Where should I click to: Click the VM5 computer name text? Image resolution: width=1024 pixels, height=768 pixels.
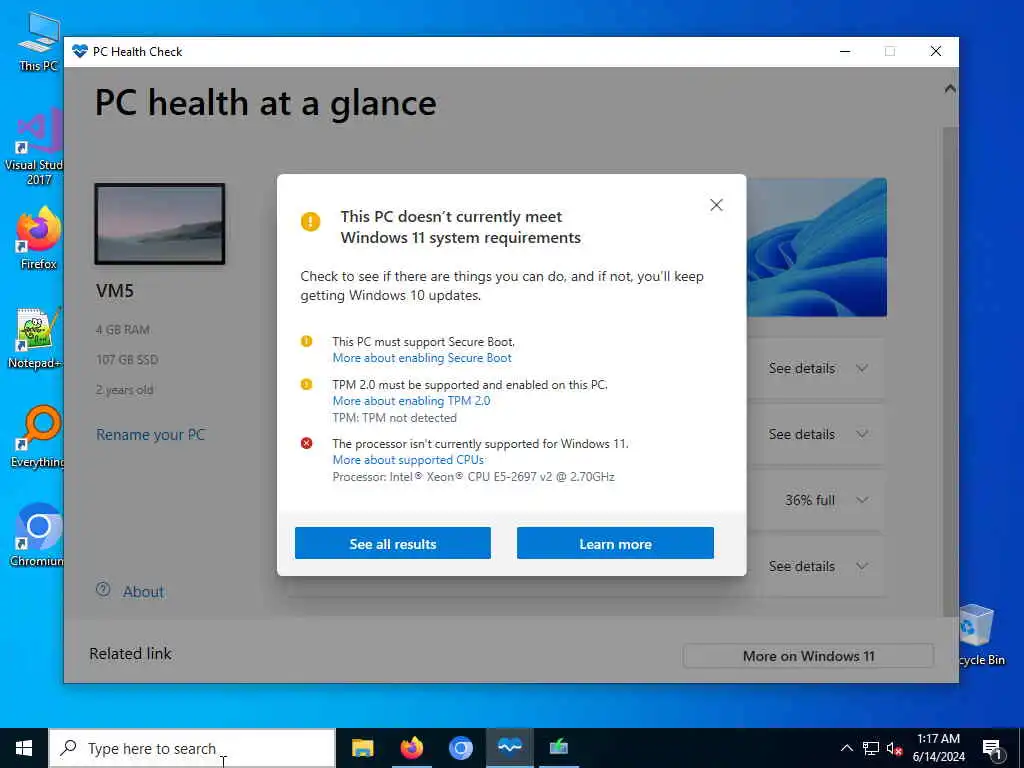[x=115, y=291]
